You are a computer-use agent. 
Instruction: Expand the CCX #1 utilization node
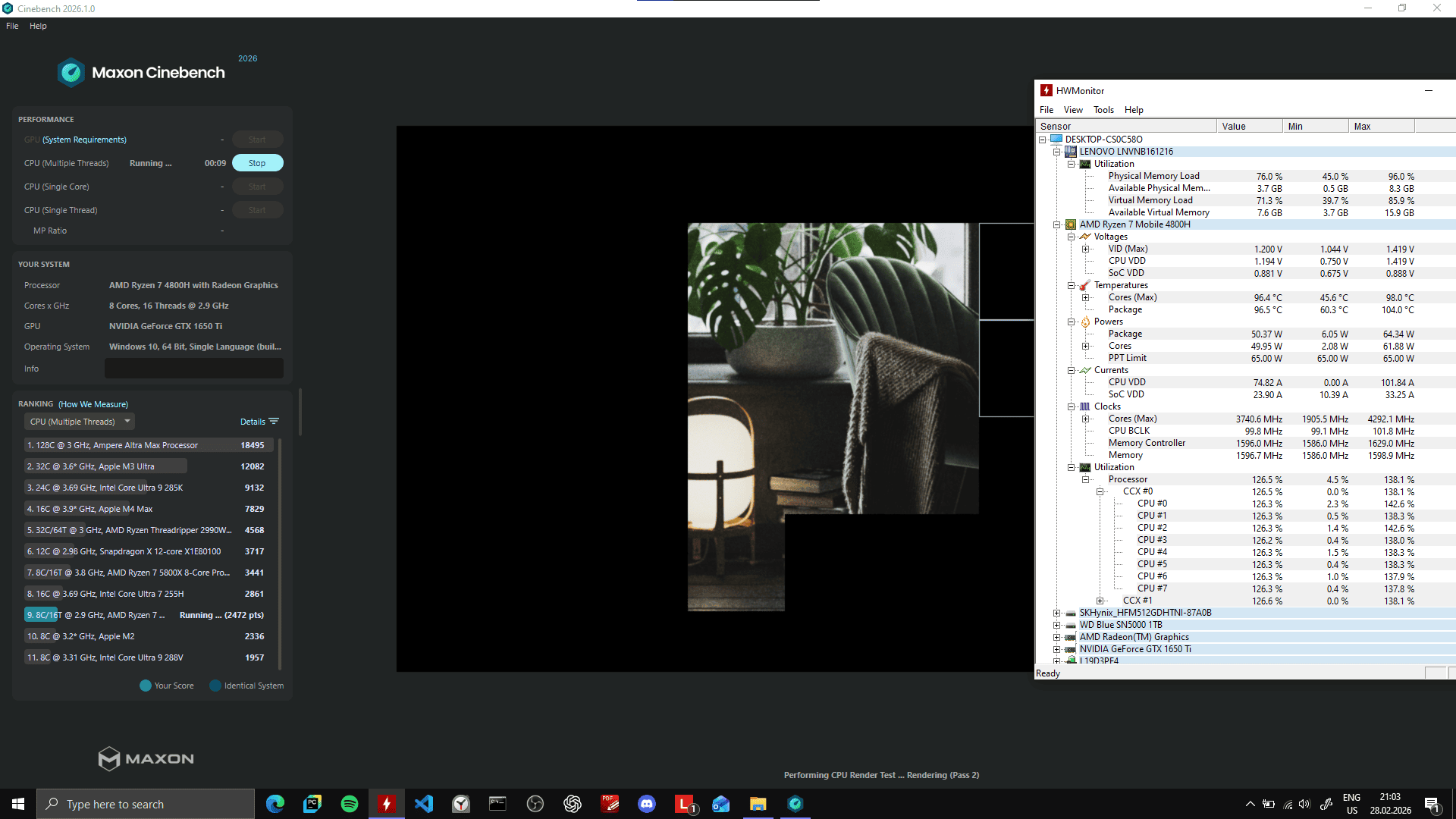click(x=1100, y=601)
